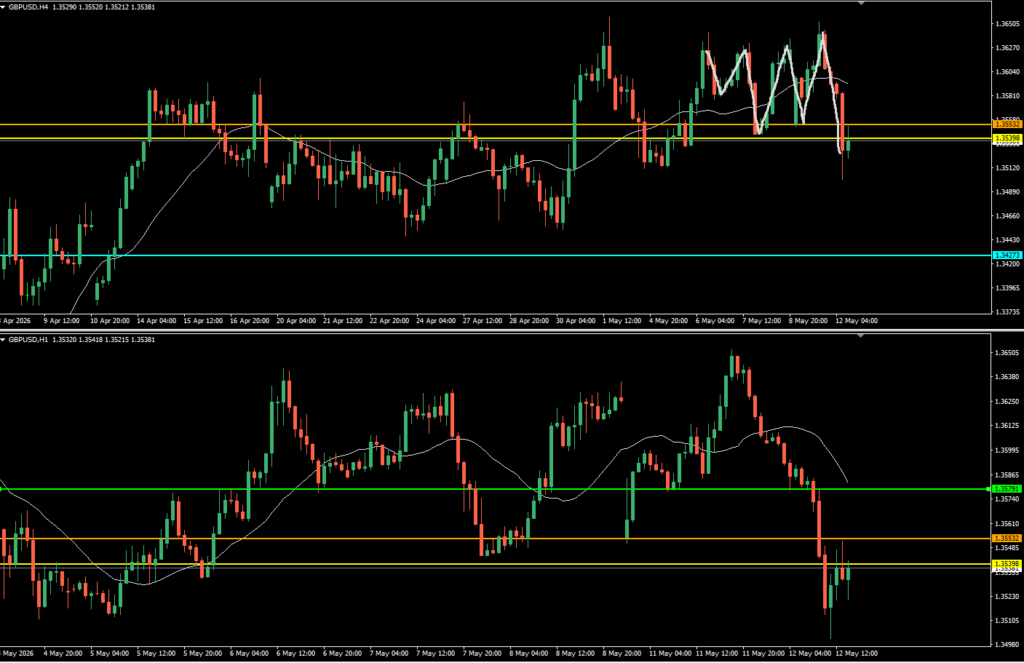Open the GBPUSD,H4 chart title dropdown arrow

3,7
